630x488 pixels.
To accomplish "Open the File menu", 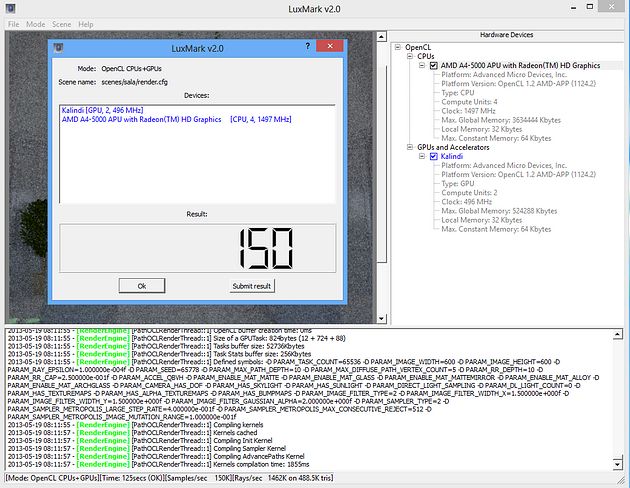I will tap(13, 24).
